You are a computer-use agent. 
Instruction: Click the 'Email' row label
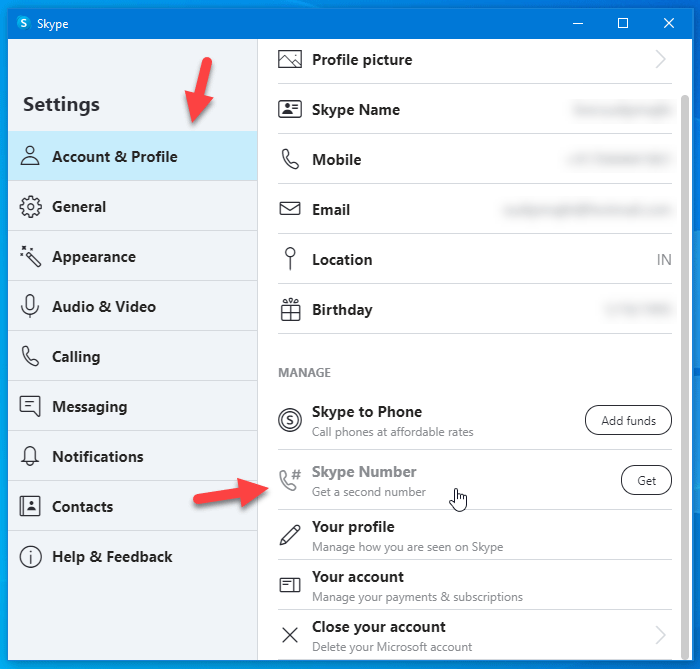point(331,209)
